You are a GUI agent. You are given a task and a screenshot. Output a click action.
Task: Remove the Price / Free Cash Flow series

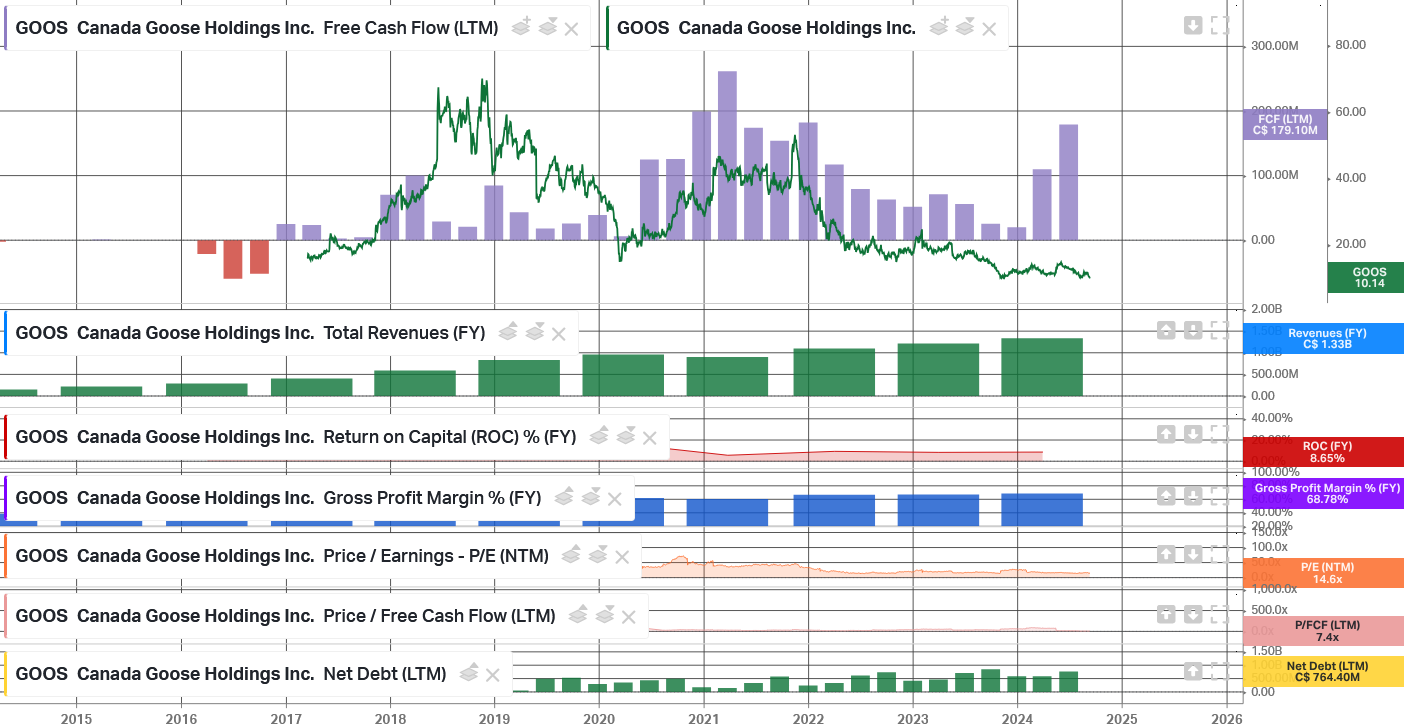click(629, 617)
